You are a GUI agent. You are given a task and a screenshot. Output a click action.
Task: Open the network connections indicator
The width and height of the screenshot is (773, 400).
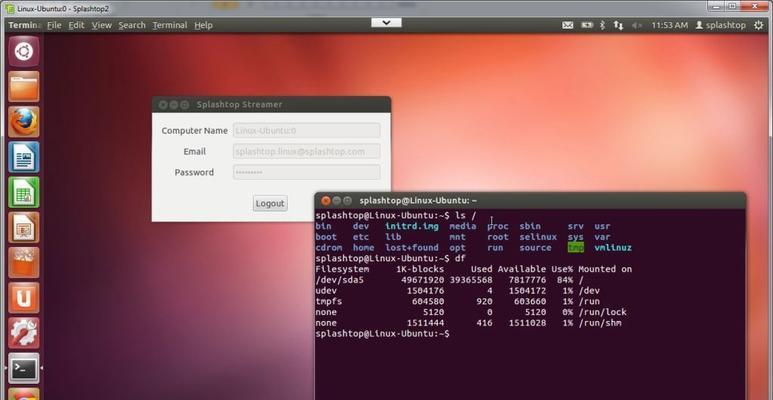[x=618, y=25]
